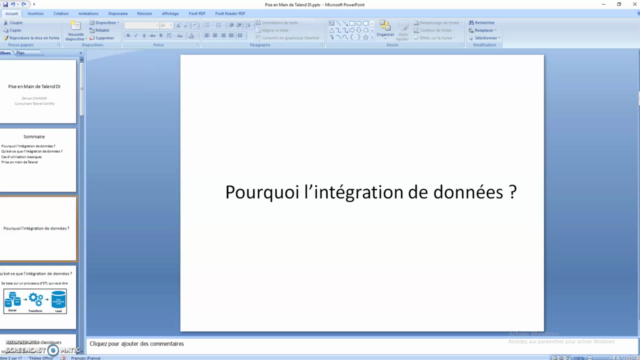Toggle underline formatting

click(x=144, y=36)
